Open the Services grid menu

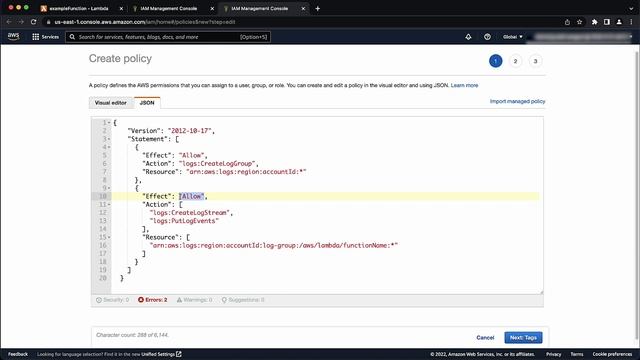[x=45, y=37]
